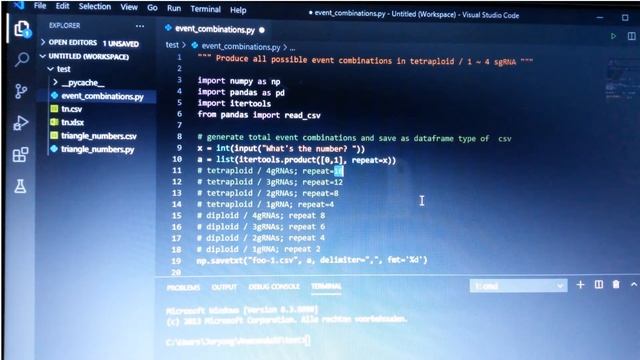
Task: Open the Search view icon
Action: point(22,60)
